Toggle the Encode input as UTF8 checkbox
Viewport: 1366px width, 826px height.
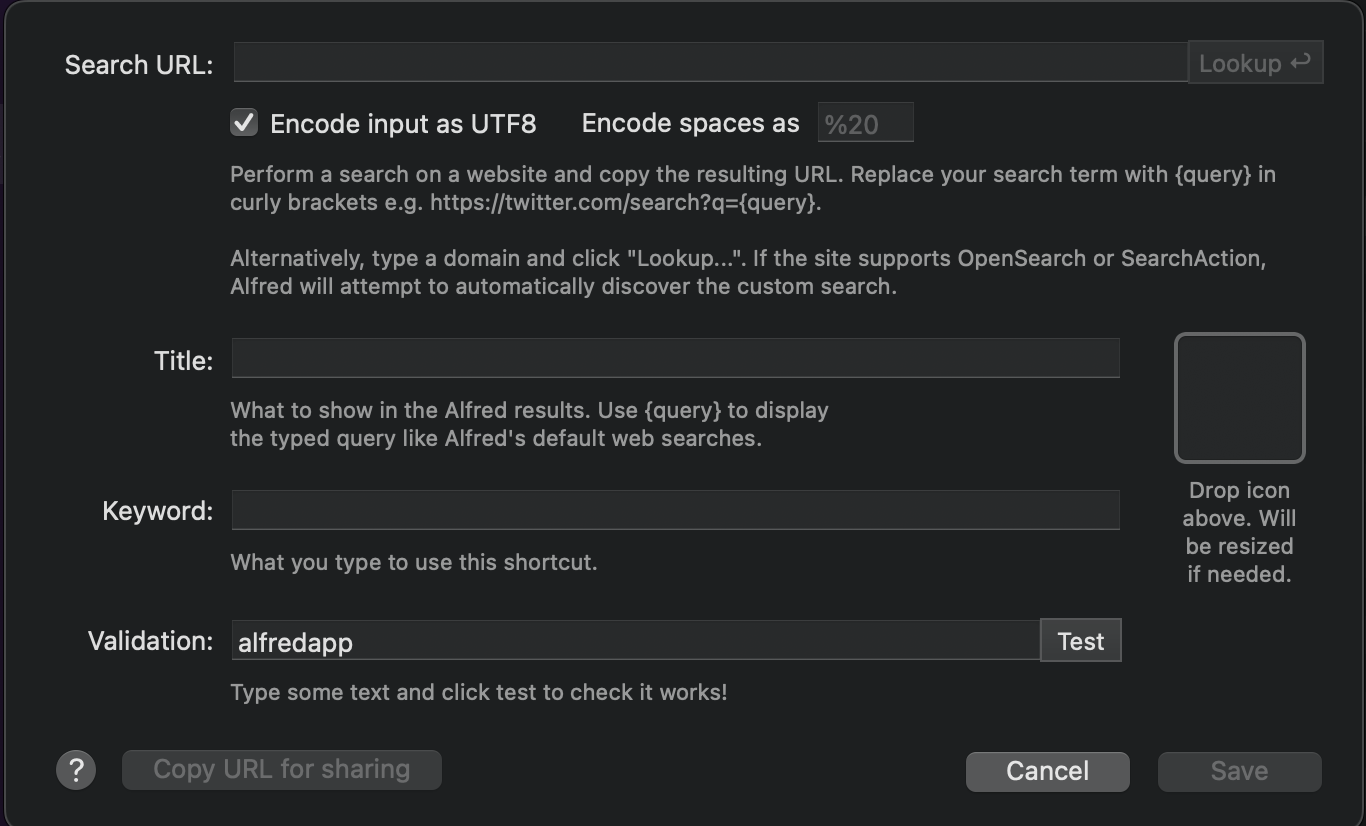coord(244,123)
